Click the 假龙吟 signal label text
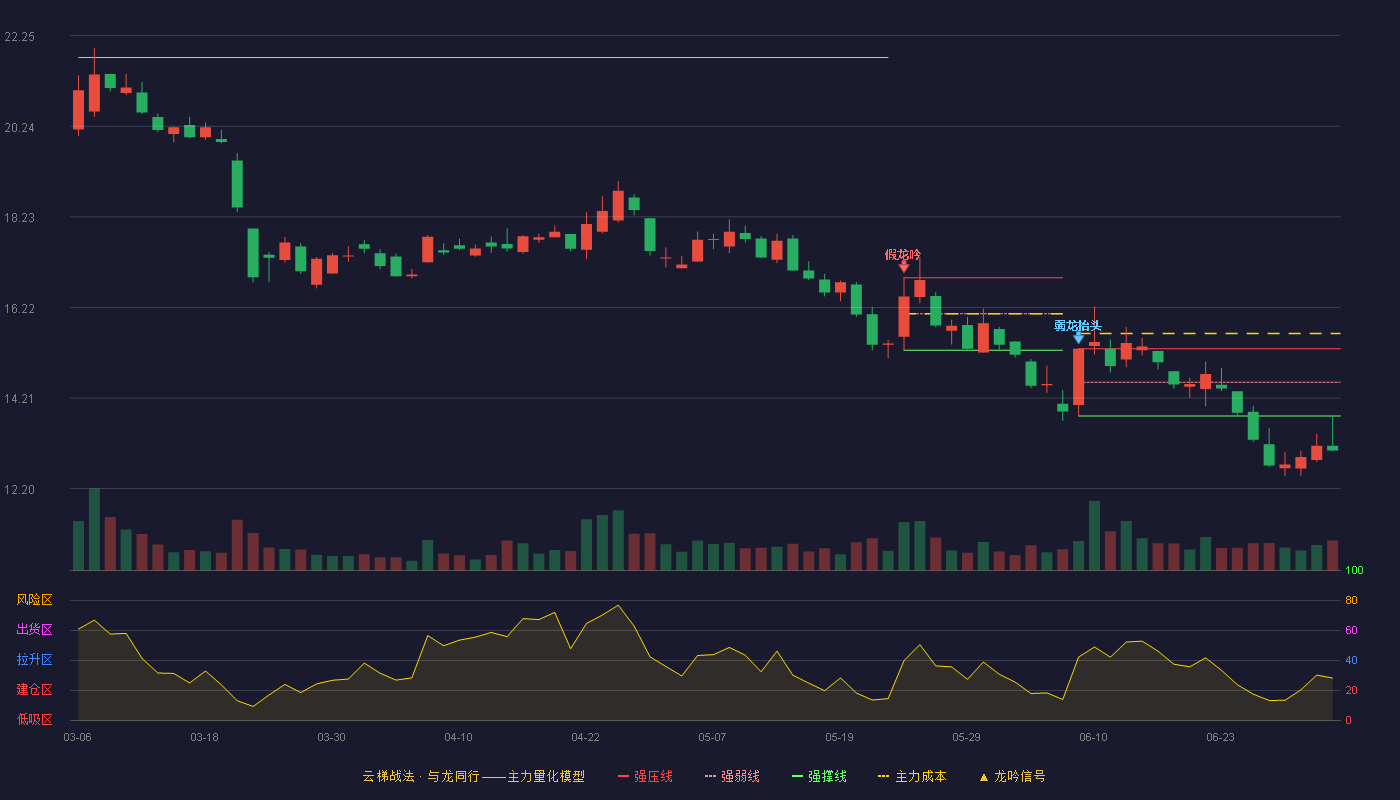Screen dimensions: 1400x800 [x=903, y=254]
